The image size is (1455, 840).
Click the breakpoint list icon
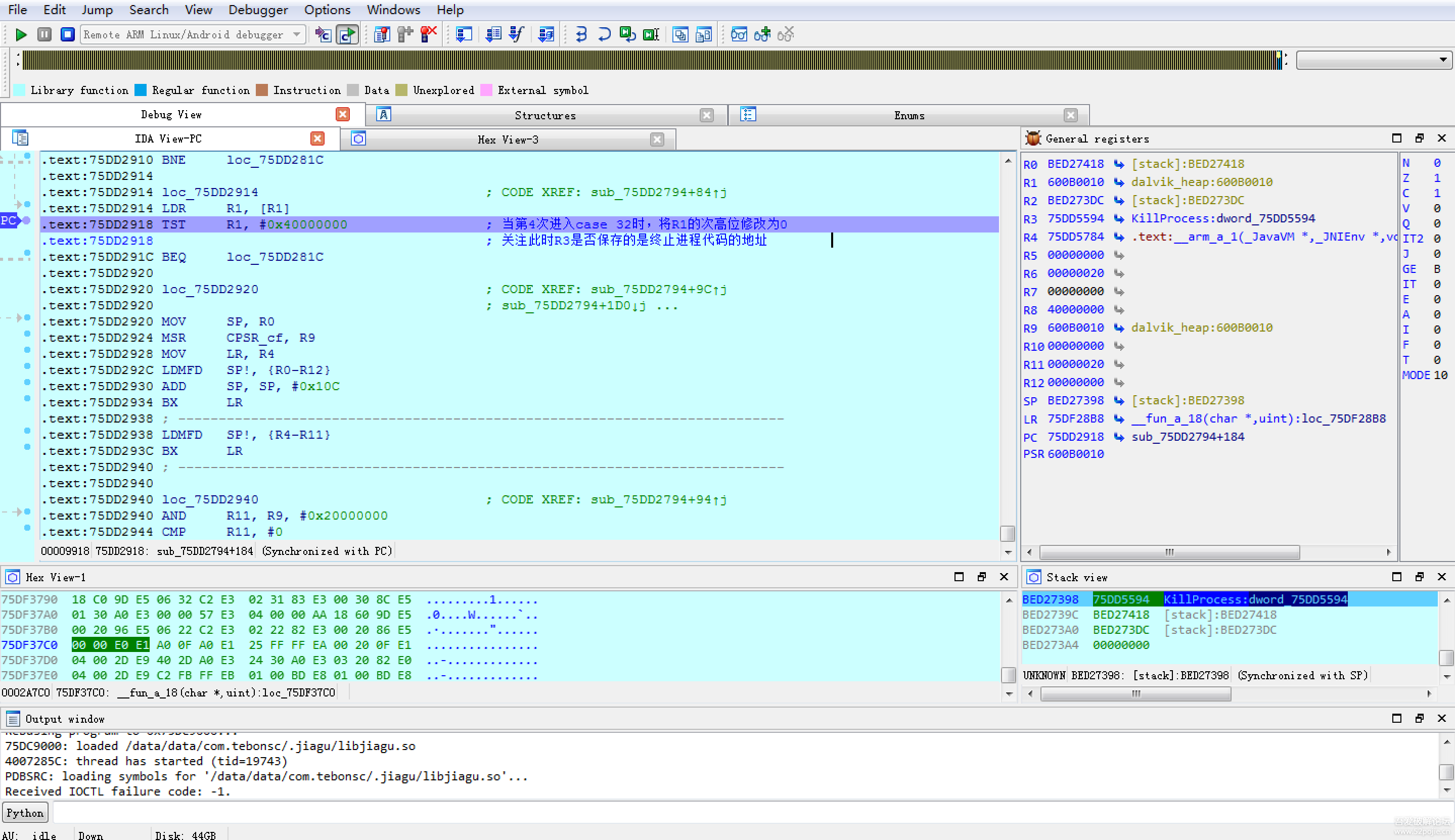382,34
